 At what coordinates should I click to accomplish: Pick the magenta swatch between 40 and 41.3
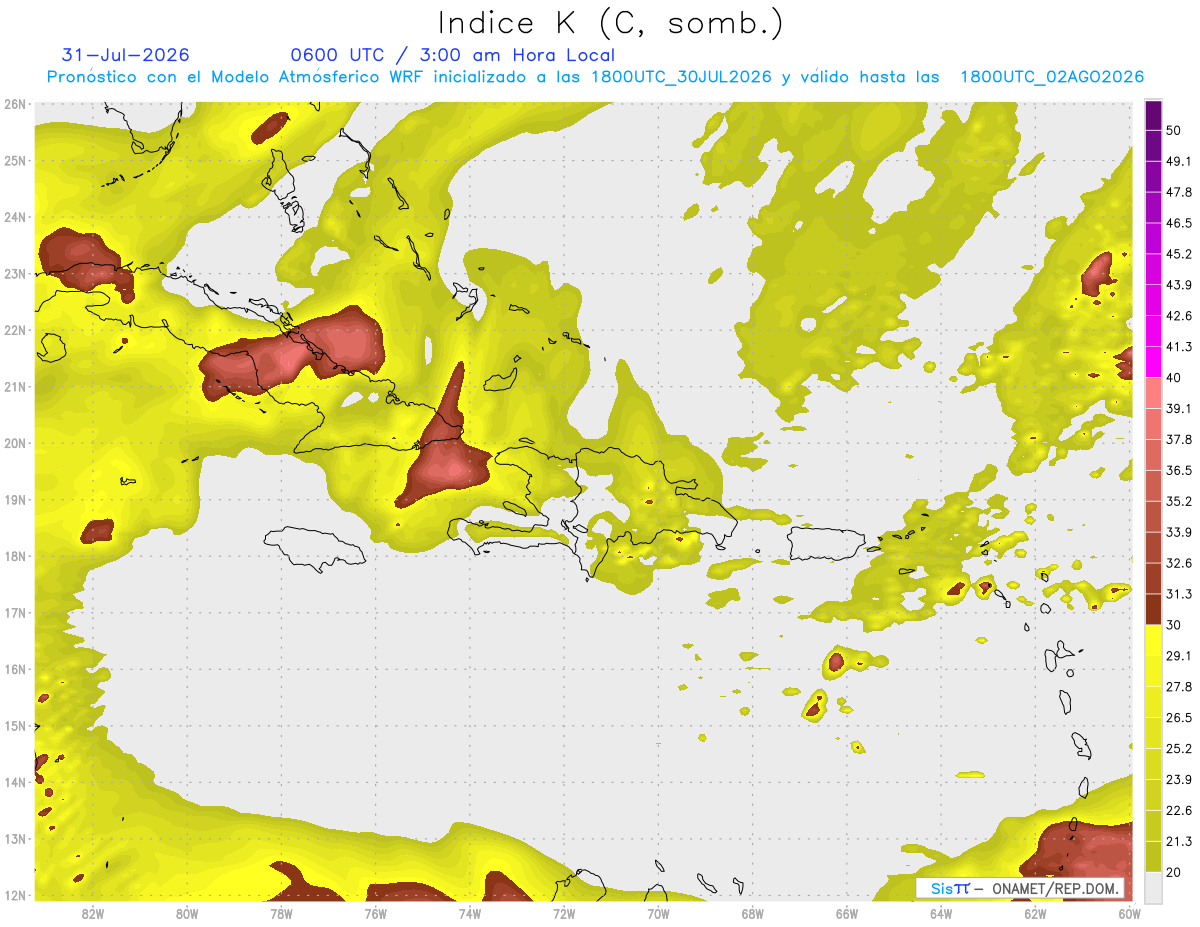click(x=1153, y=362)
